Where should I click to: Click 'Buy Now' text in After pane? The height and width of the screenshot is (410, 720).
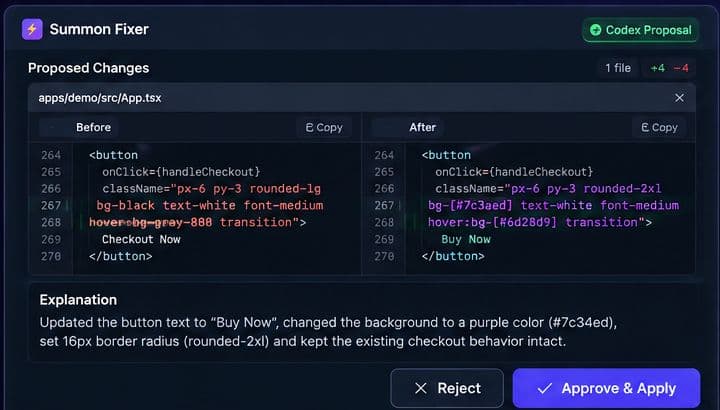[x=466, y=239]
